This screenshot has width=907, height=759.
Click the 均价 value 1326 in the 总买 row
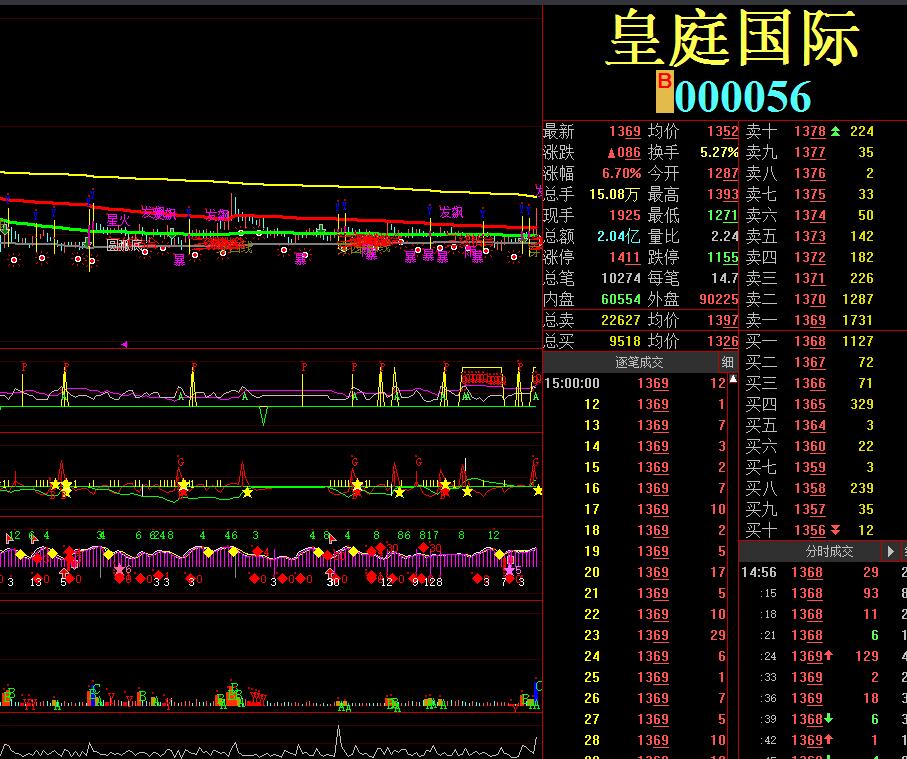722,341
